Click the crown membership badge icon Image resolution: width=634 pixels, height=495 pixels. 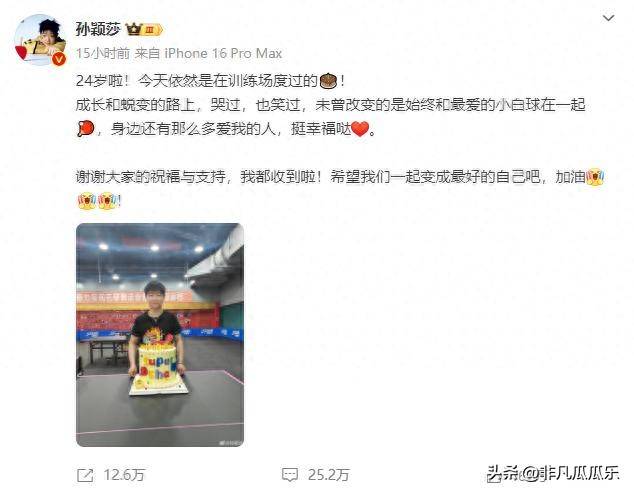133,29
